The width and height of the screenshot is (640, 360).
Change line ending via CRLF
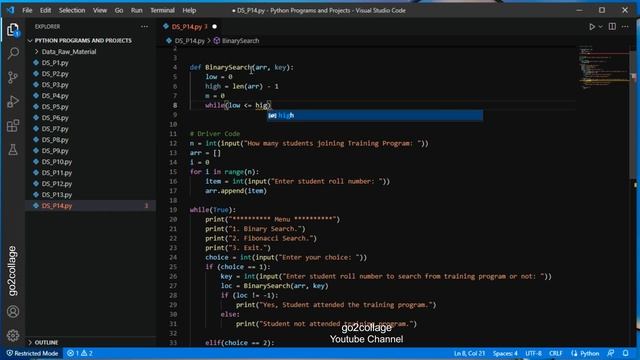pos(556,353)
